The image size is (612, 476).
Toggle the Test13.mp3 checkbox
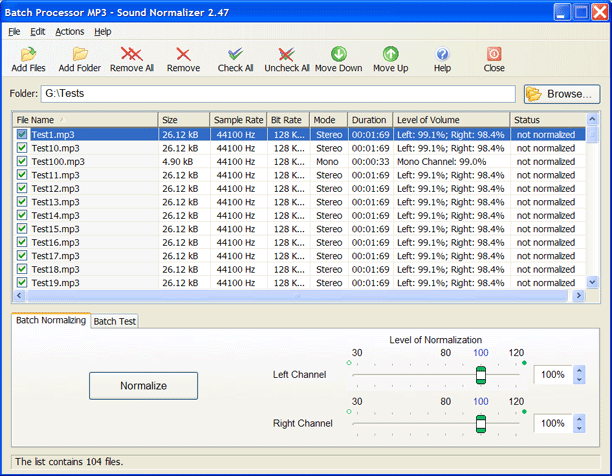22,202
